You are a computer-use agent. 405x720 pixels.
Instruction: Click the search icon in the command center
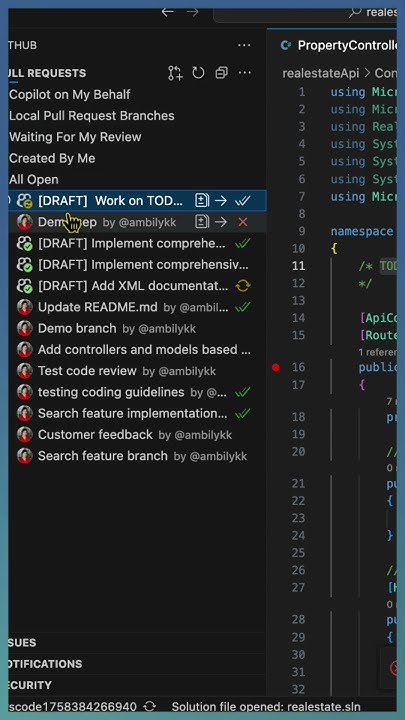355,12
